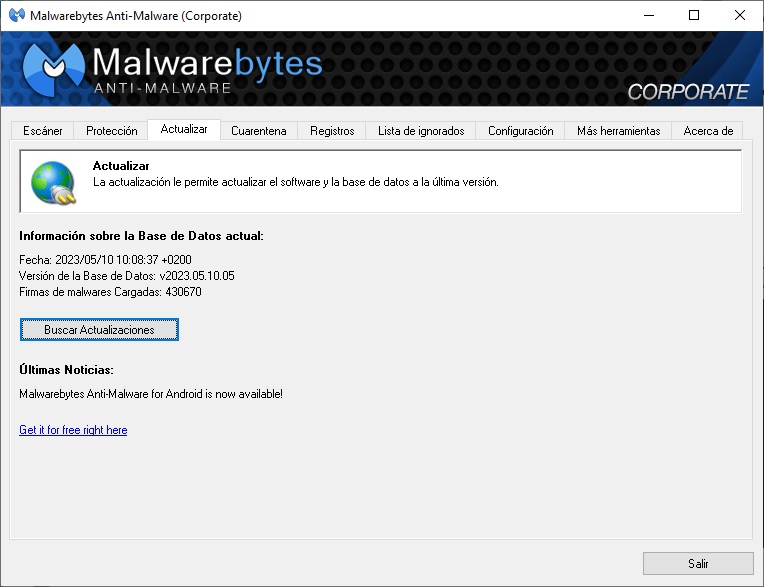Follow the Get it for free right here link

73,430
